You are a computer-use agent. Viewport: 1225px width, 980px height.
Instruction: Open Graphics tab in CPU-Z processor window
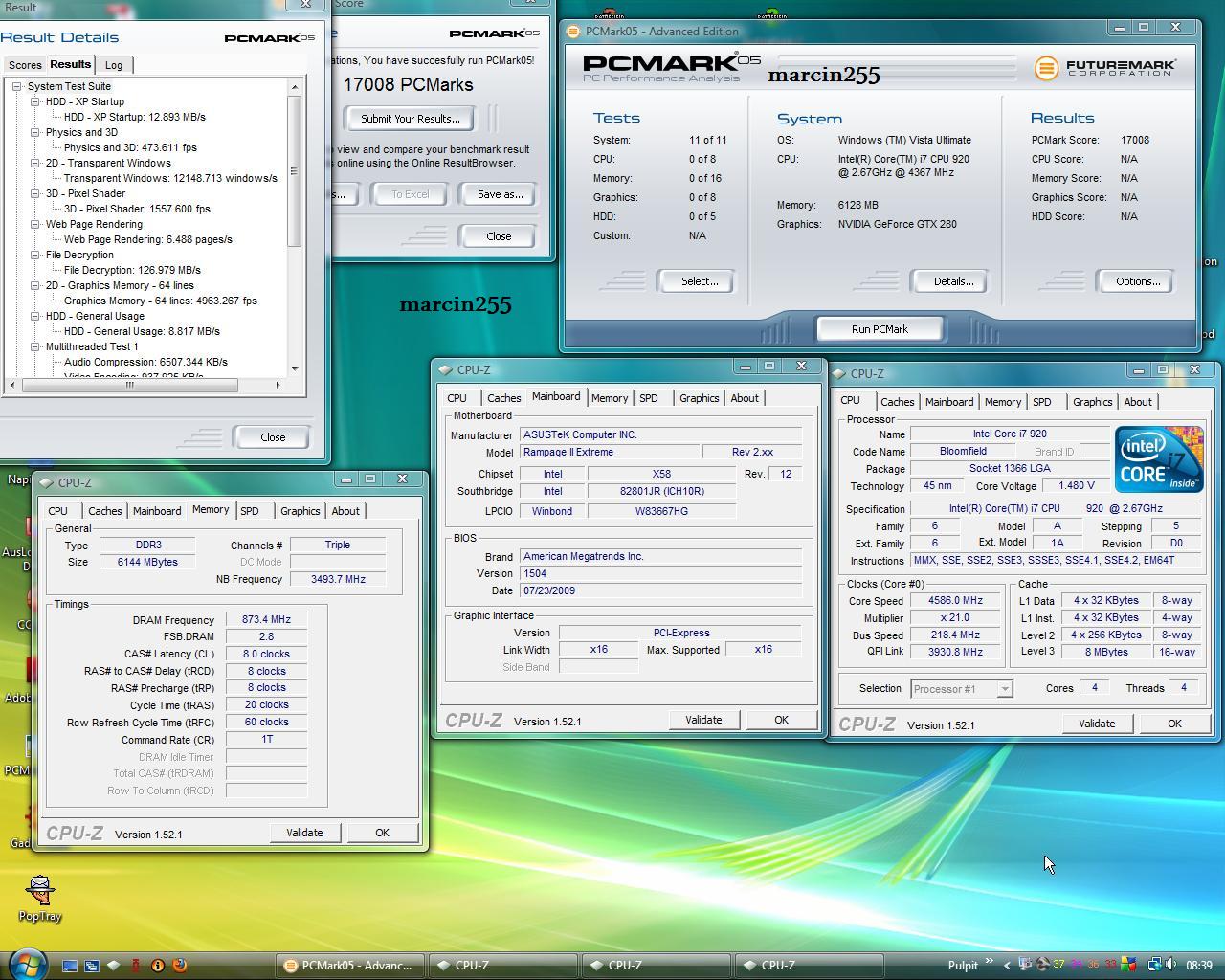coord(1092,402)
